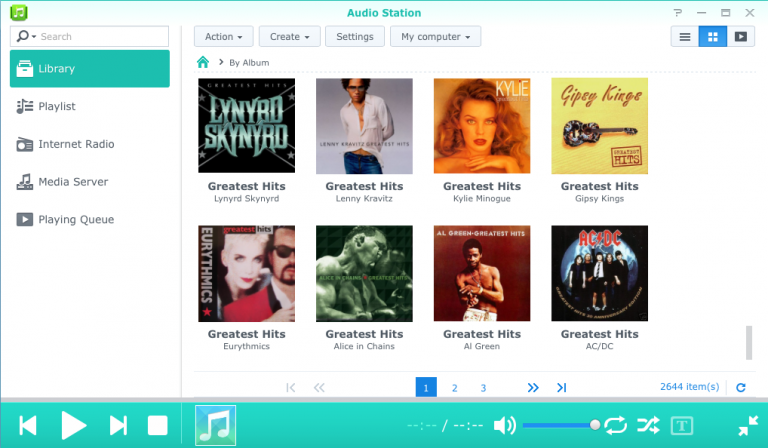Skip forward pages with double-right arrows
Image resolution: width=768 pixels, height=448 pixels.
point(533,388)
